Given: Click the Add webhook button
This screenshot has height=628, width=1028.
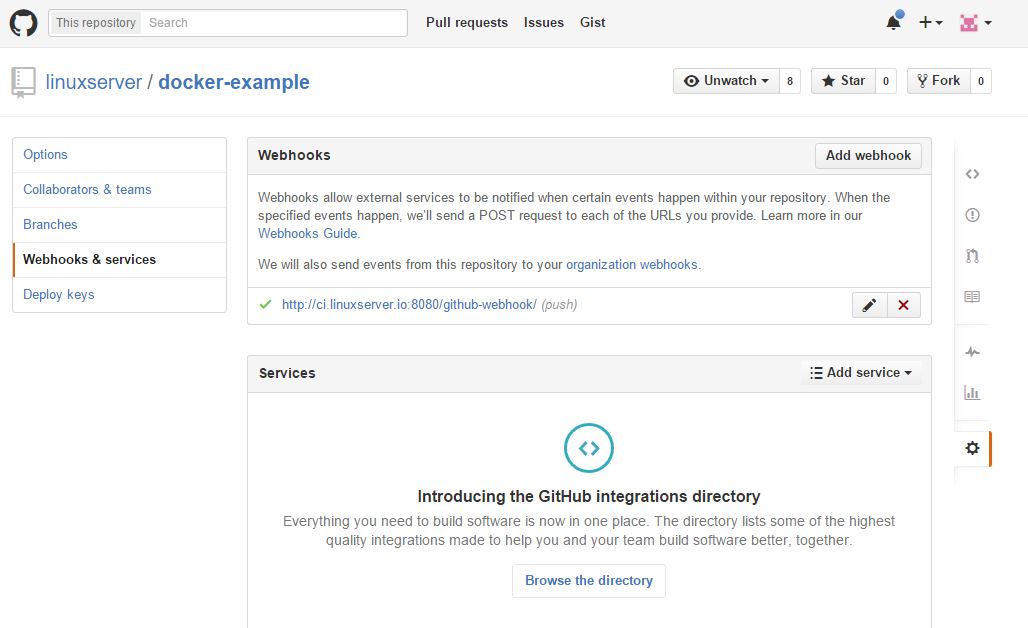Looking at the screenshot, I should pyautogui.click(x=868, y=155).
